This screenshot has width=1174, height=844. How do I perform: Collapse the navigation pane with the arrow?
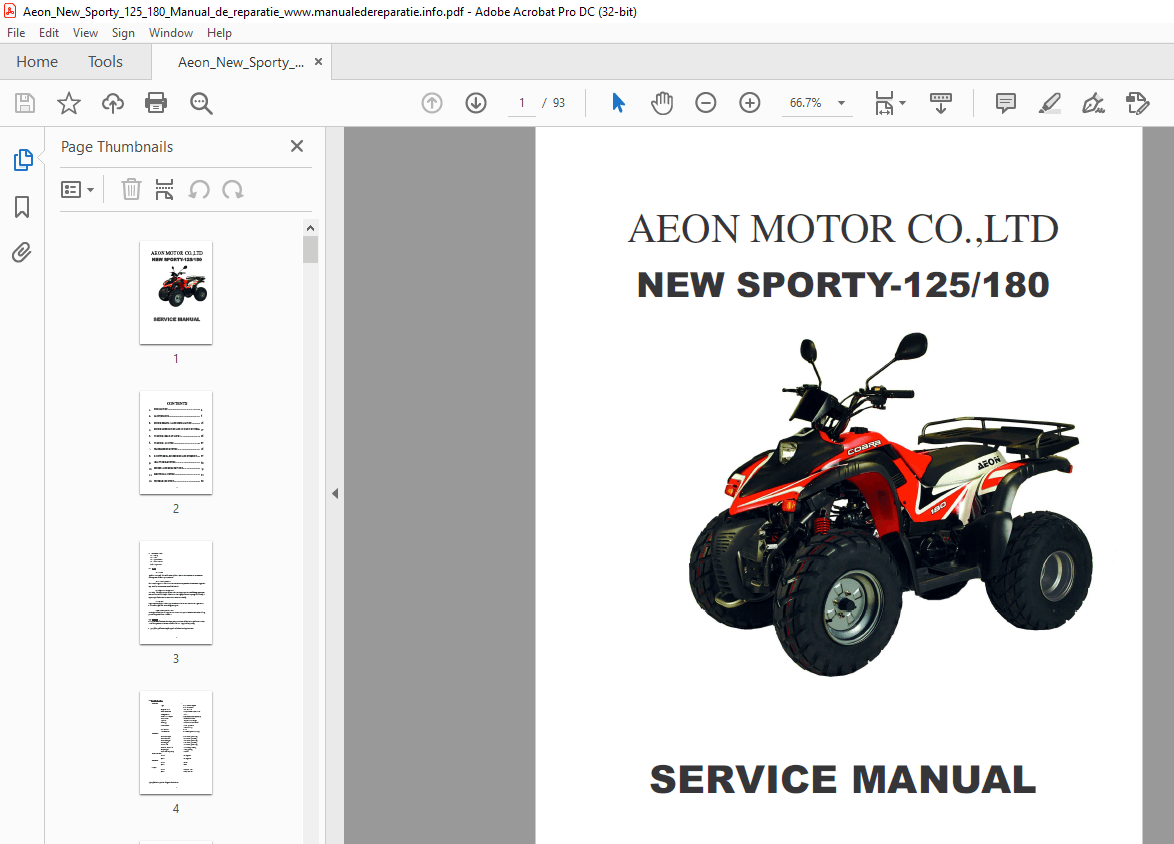[335, 494]
